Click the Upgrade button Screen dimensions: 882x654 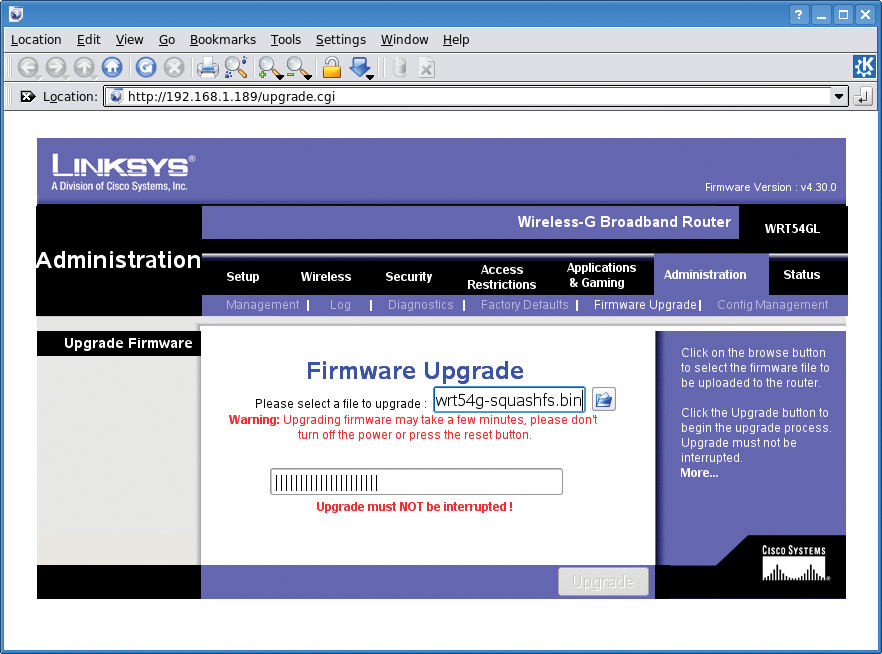pos(603,581)
